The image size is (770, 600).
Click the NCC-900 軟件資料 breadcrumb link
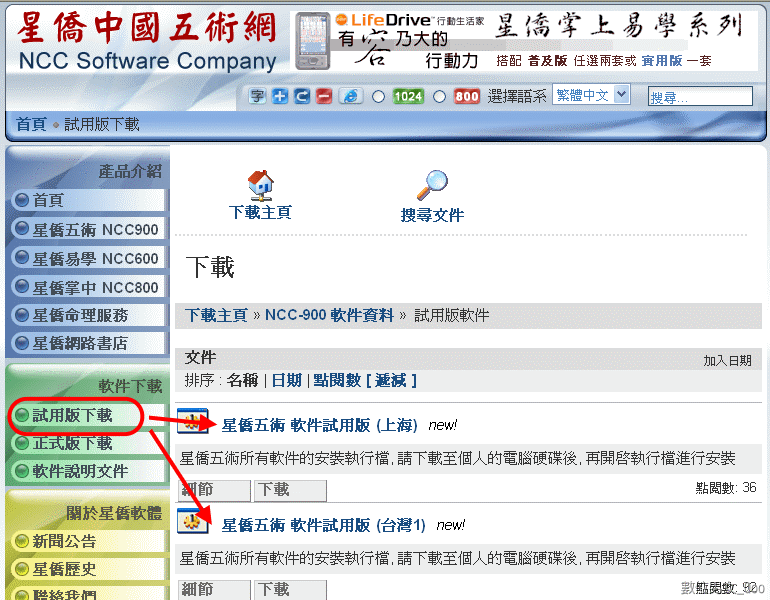click(330, 315)
